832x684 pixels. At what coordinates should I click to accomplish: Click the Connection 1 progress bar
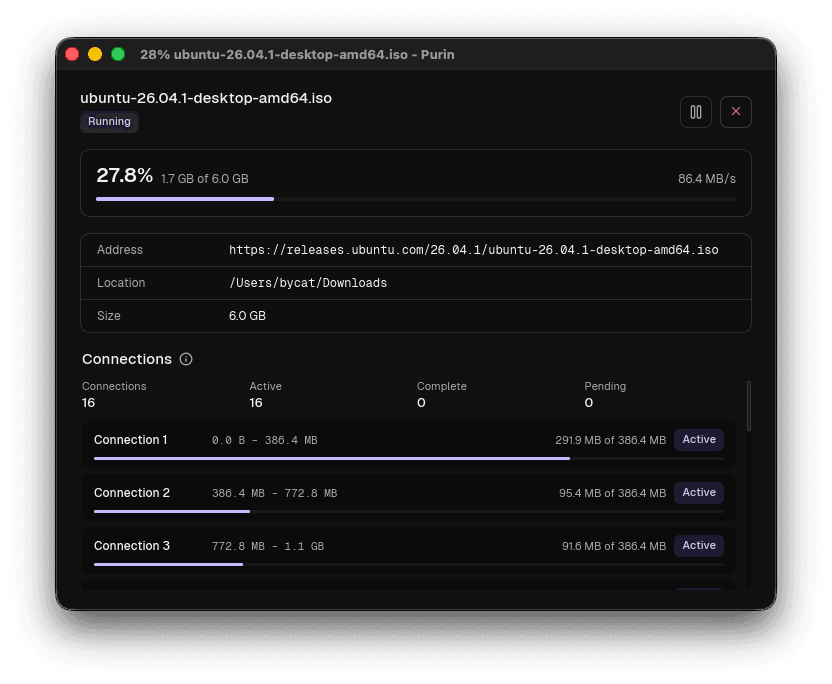(x=409, y=458)
